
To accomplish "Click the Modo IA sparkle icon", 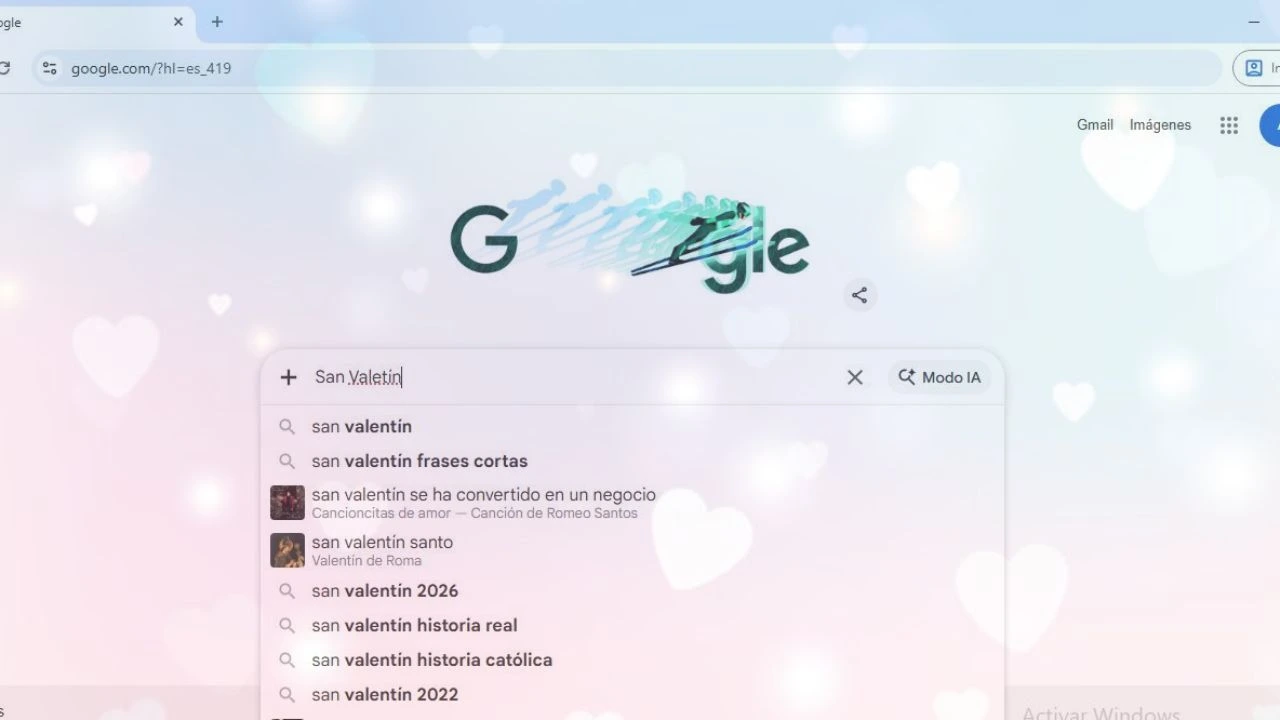I will coord(906,377).
